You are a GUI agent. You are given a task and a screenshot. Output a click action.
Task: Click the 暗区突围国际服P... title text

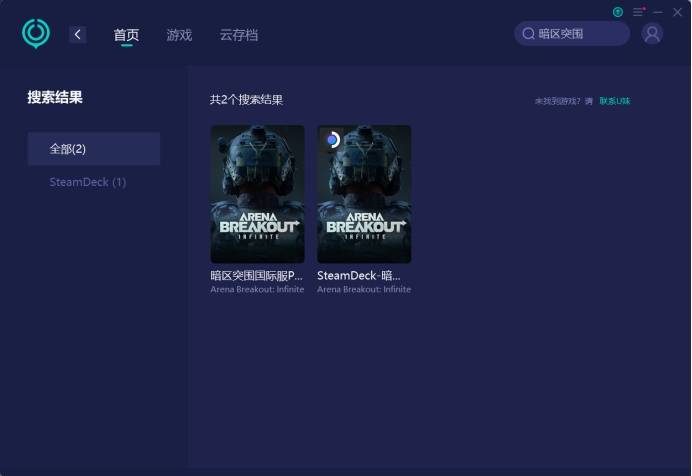256,275
